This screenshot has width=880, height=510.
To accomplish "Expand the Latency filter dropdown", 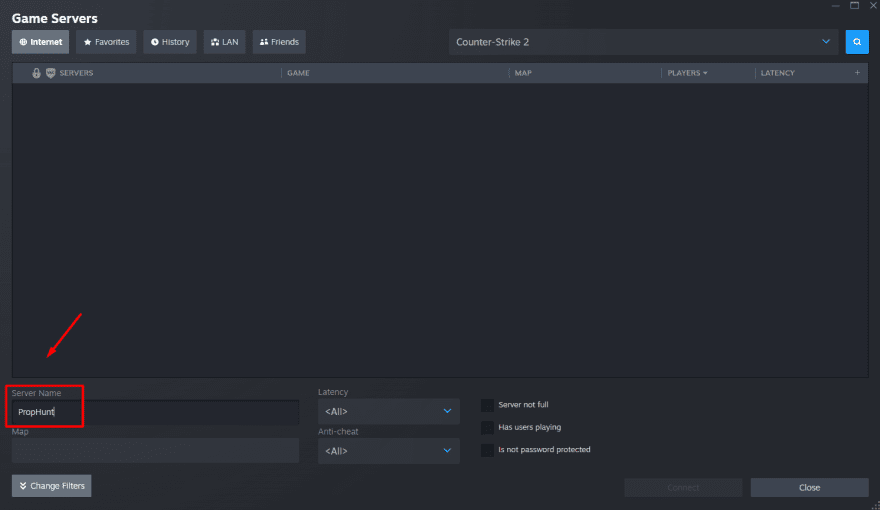I will click(x=388, y=411).
